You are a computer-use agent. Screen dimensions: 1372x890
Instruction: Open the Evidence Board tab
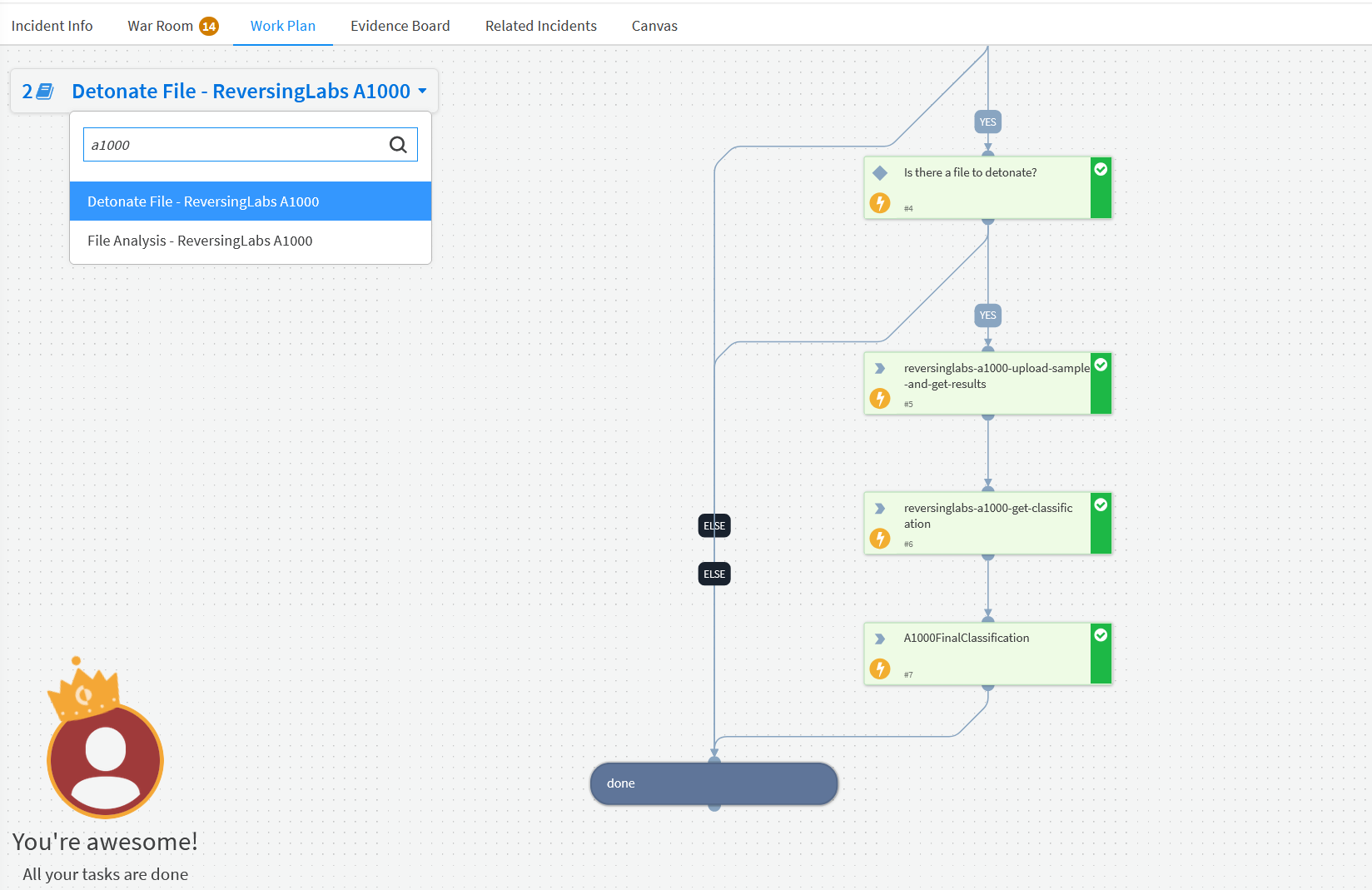400,26
